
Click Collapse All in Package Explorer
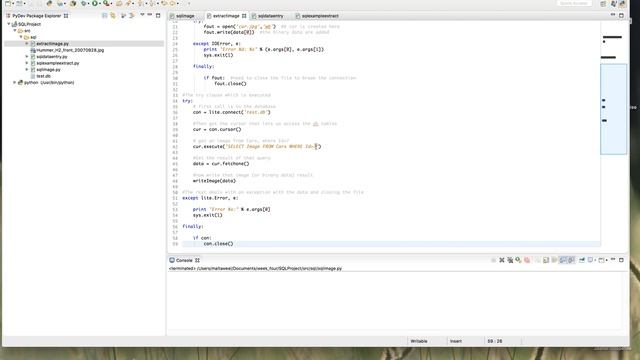[x=104, y=16]
